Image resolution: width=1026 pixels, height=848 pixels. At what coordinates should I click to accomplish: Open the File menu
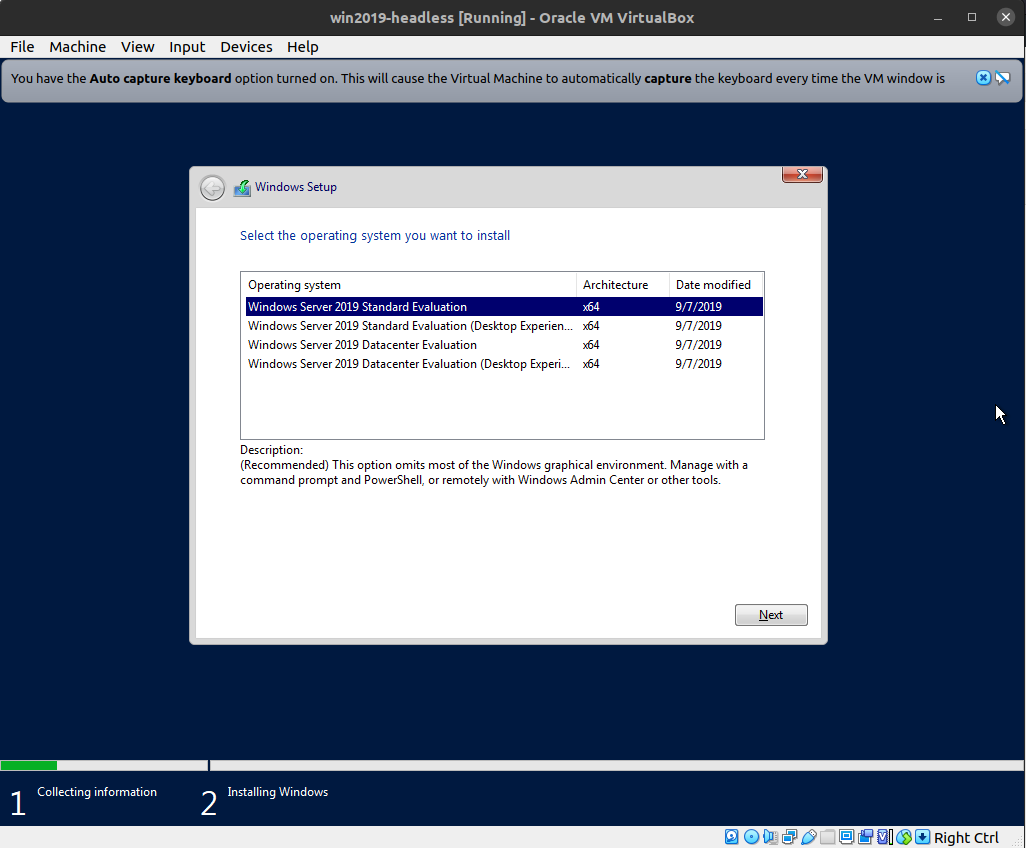[22, 47]
